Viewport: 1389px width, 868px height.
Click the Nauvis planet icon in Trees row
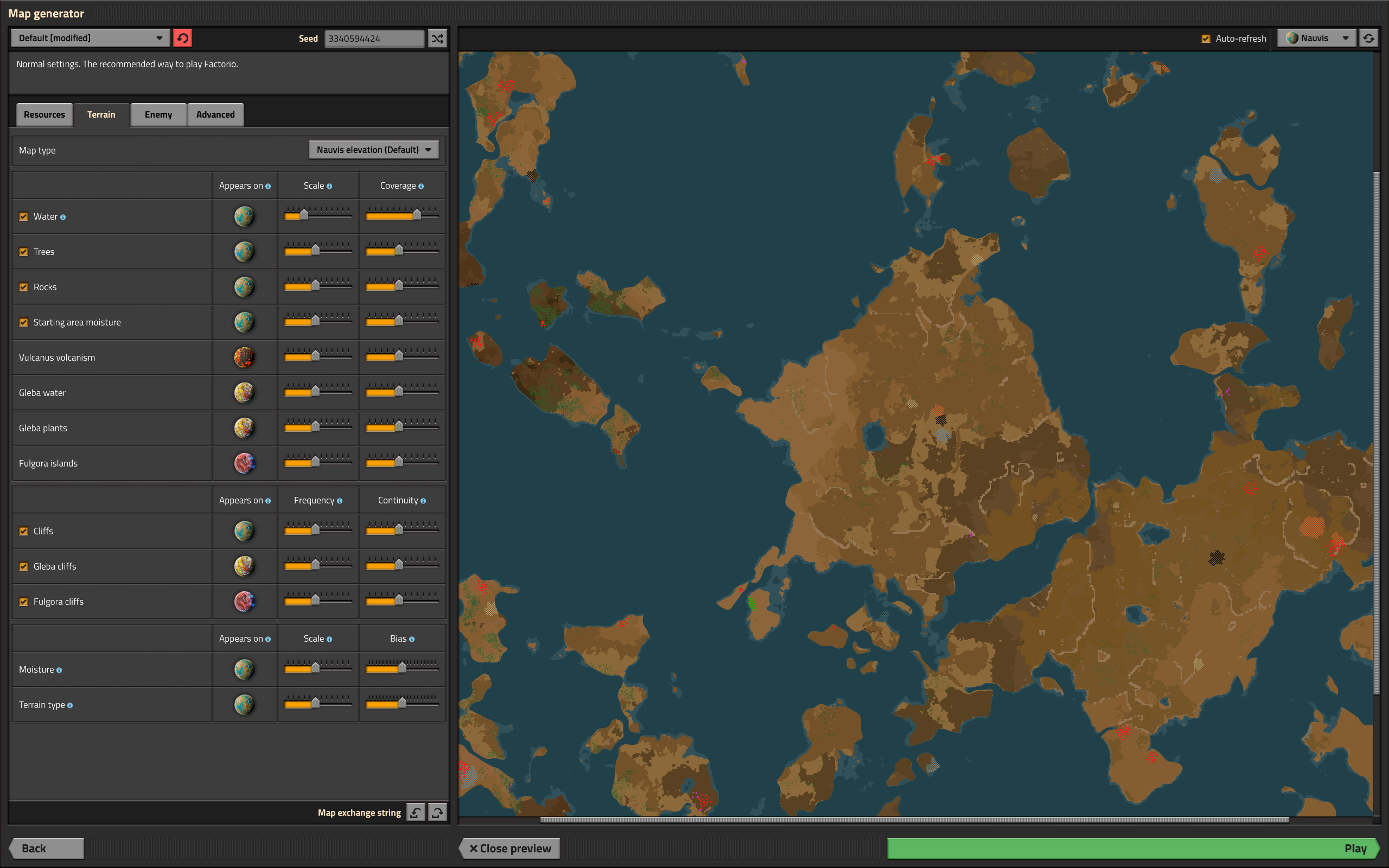pos(244,251)
